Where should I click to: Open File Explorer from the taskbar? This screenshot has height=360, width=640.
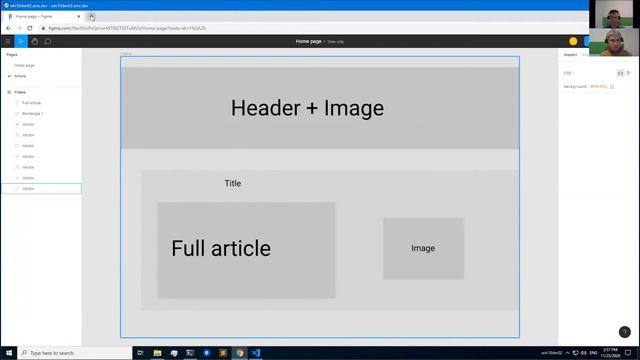tap(157, 353)
